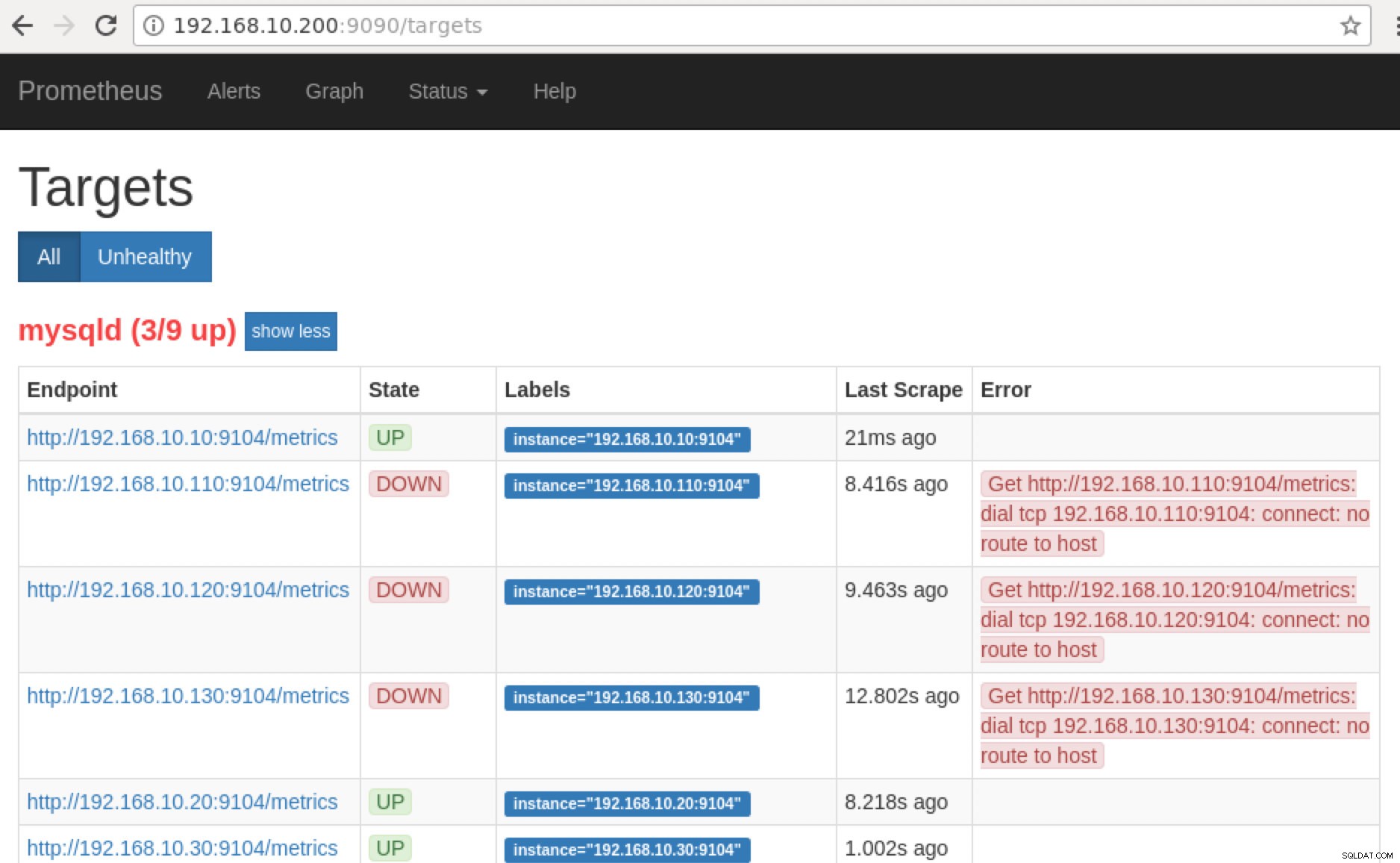The height and width of the screenshot is (863, 1400).
Task: Click the browser forward arrow
Action: (x=64, y=25)
